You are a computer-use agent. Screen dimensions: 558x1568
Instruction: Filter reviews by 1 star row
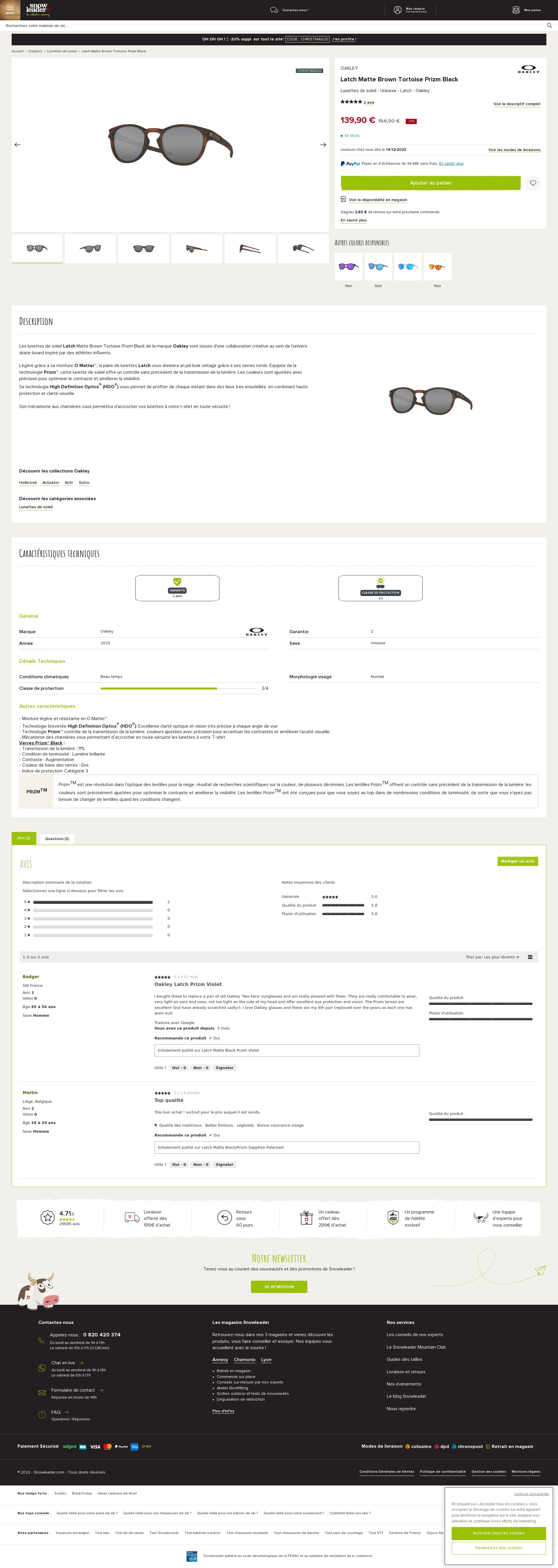click(x=97, y=935)
